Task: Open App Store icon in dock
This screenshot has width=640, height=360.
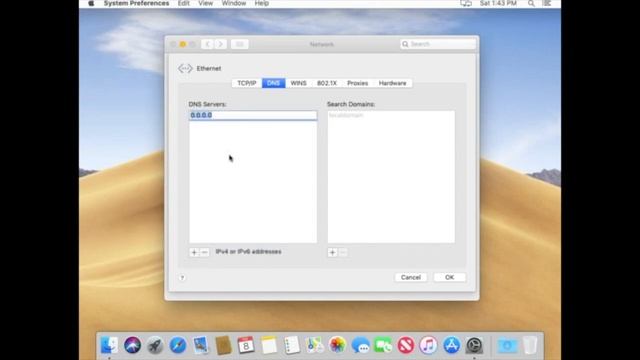Action: pyautogui.click(x=451, y=345)
